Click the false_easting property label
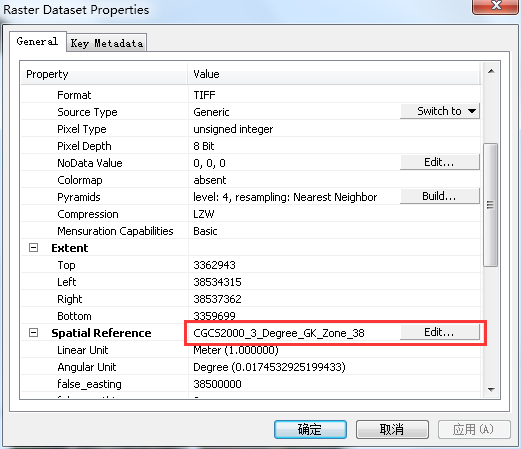Image resolution: width=521 pixels, height=449 pixels. click(x=89, y=384)
